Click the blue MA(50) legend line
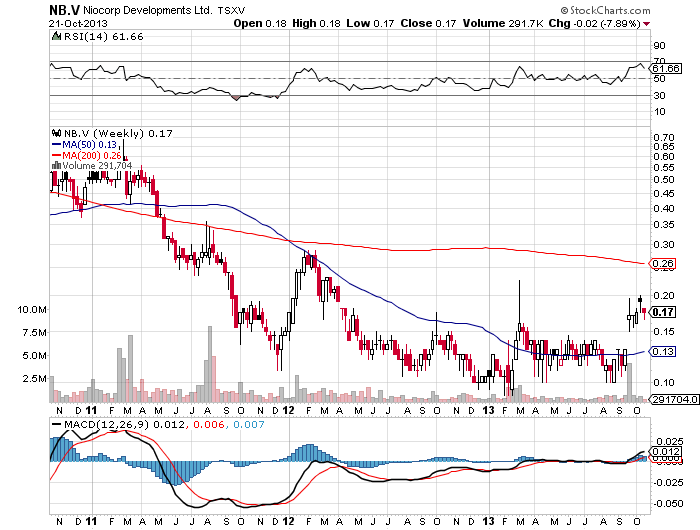The height and width of the screenshot is (530, 700). [57, 144]
